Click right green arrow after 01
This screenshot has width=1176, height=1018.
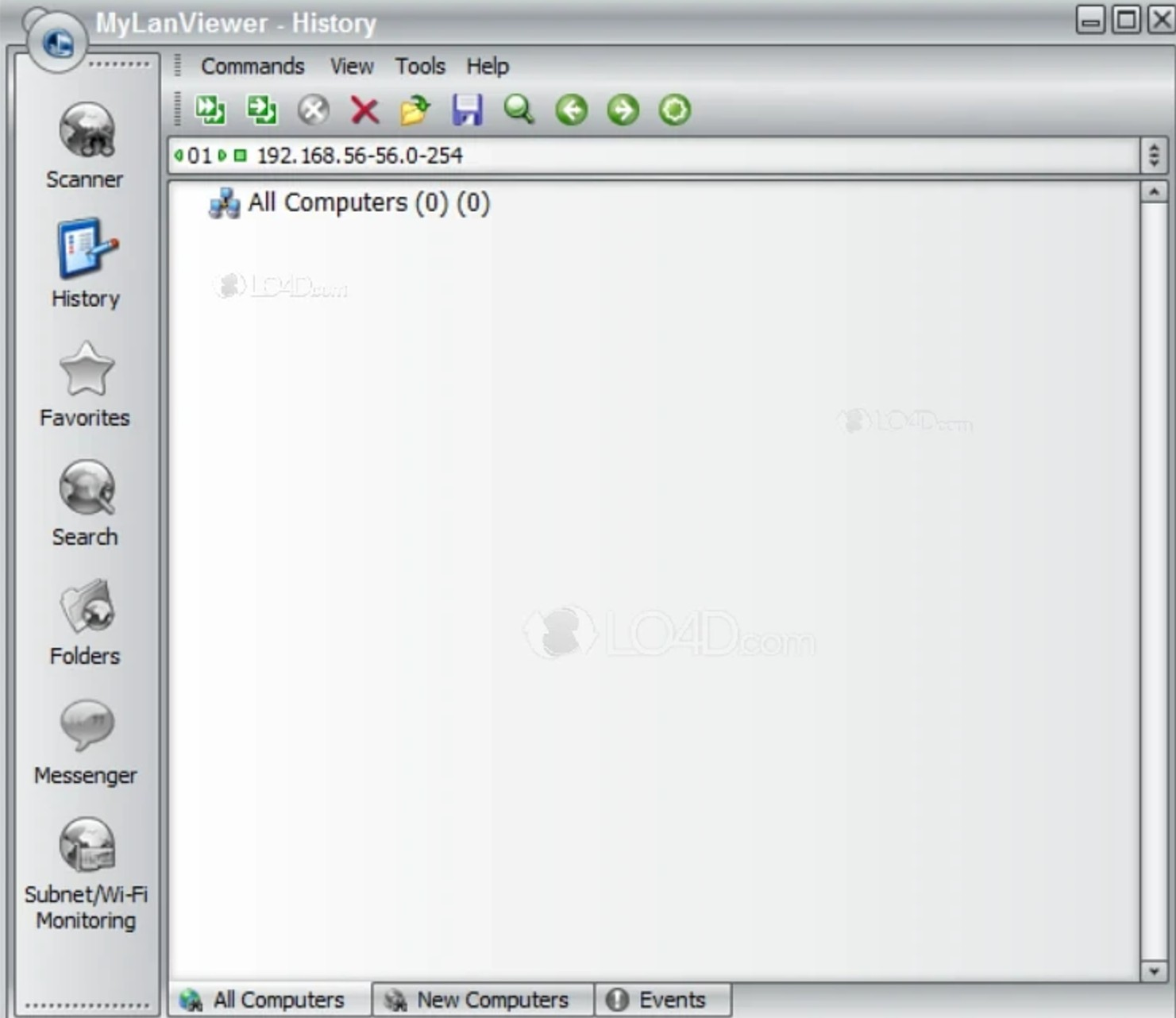(222, 155)
